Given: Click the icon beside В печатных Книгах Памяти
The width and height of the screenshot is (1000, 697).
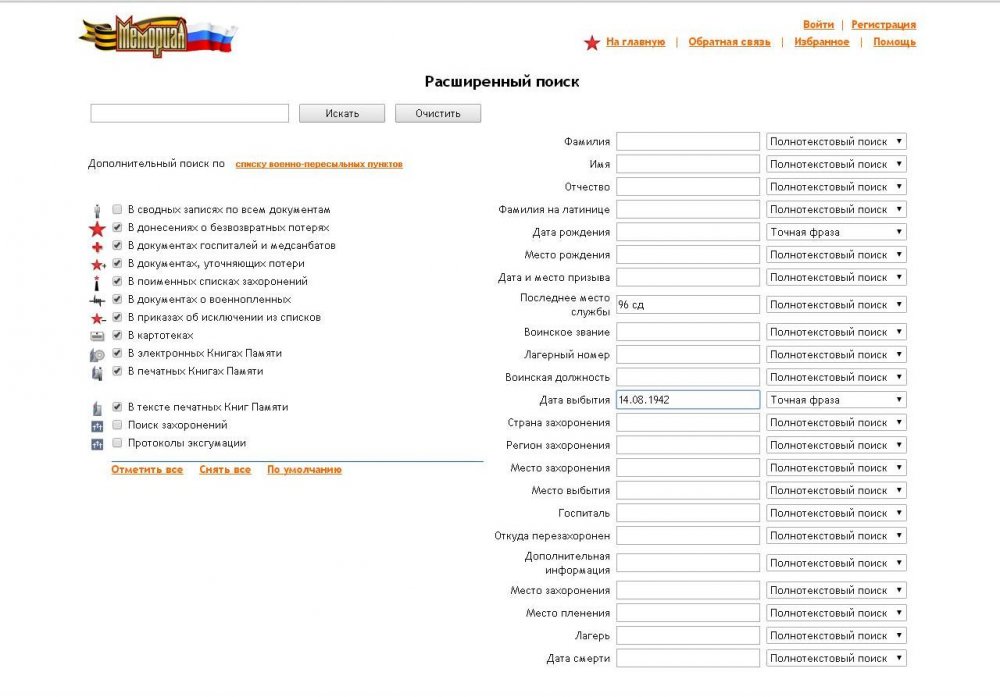Looking at the screenshot, I should click(x=97, y=372).
